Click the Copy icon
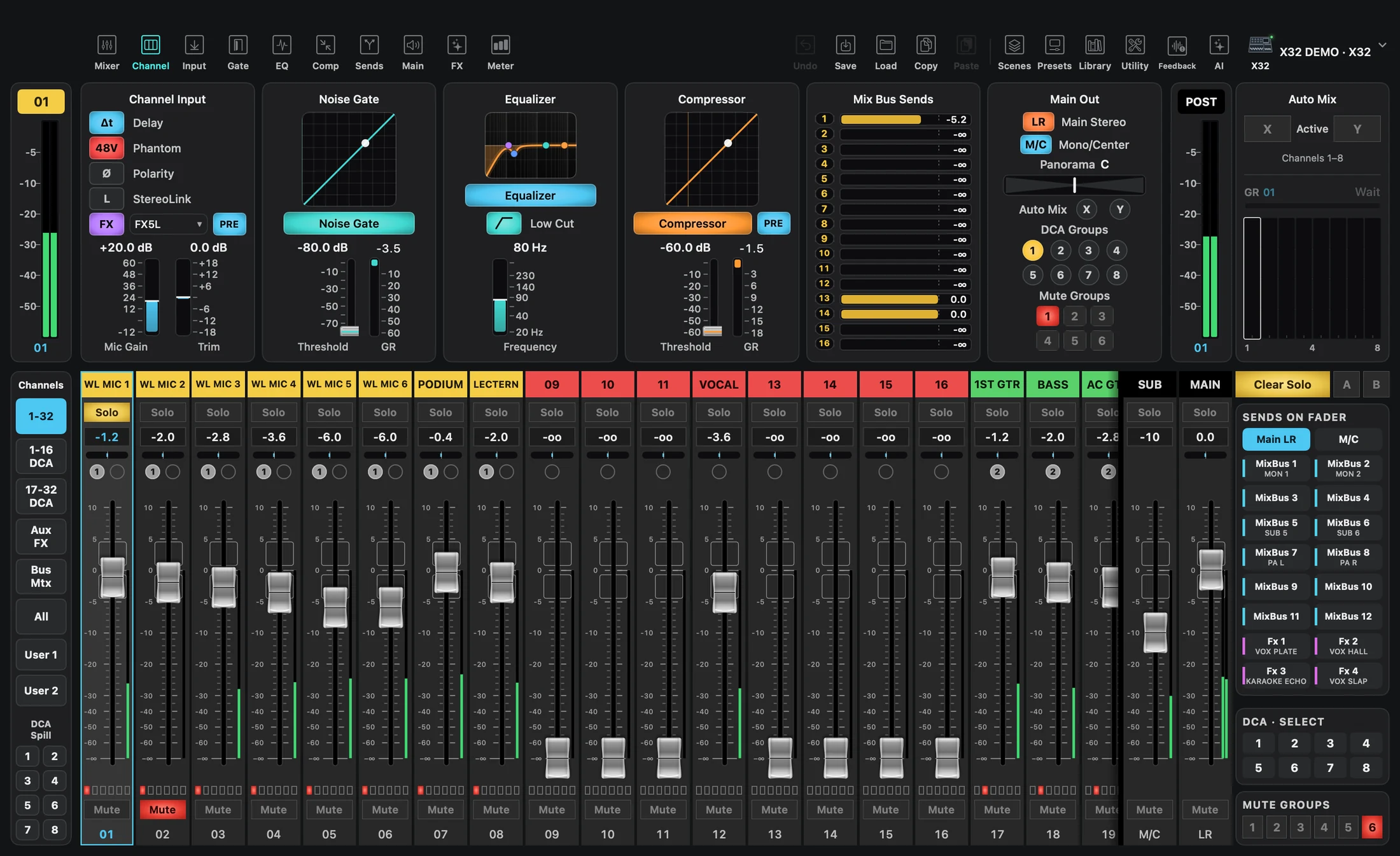Screen dimensions: 1400x856 [x=926, y=52]
